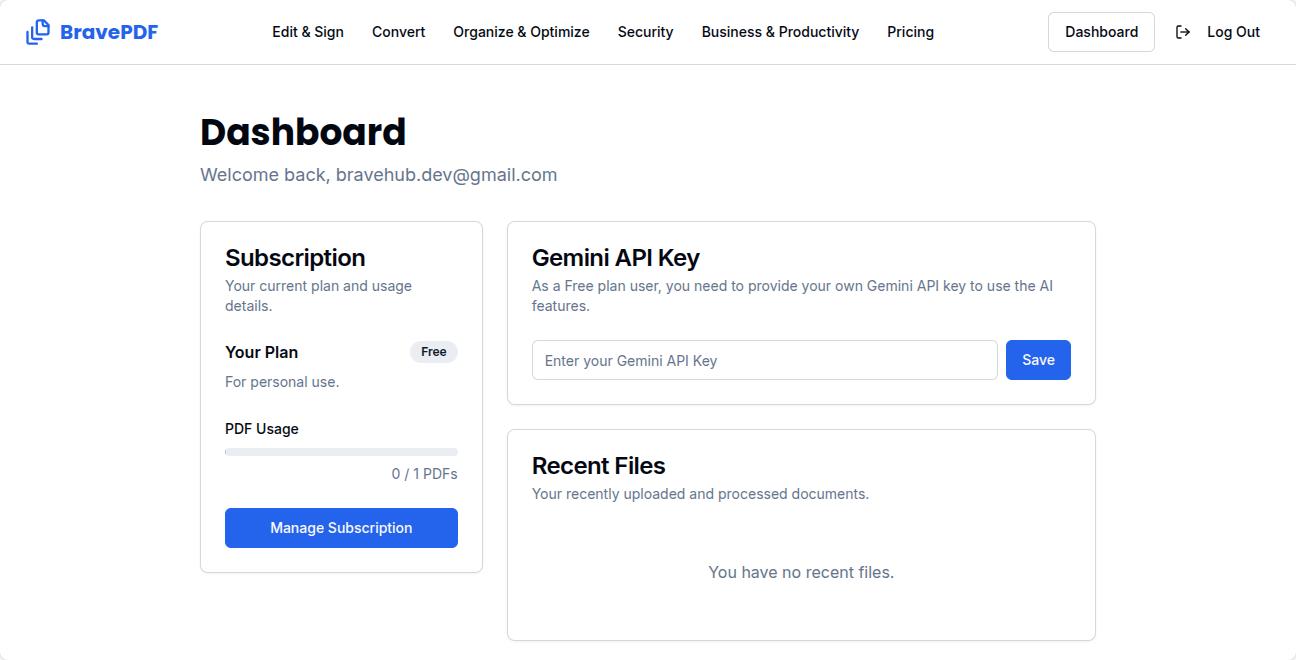The width and height of the screenshot is (1296, 660).
Task: Click the Recent Files heading
Action: pyautogui.click(x=599, y=466)
